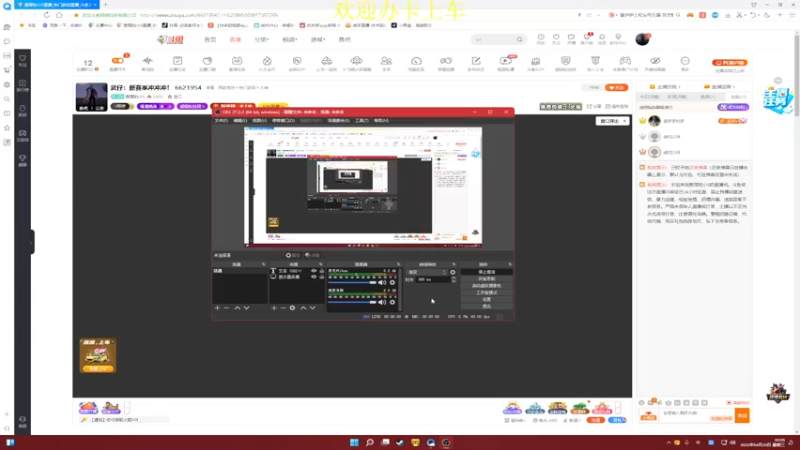Image resolution: width=800 pixels, height=450 pixels.
Task: Move the OBS scene up
Action: click(237, 308)
